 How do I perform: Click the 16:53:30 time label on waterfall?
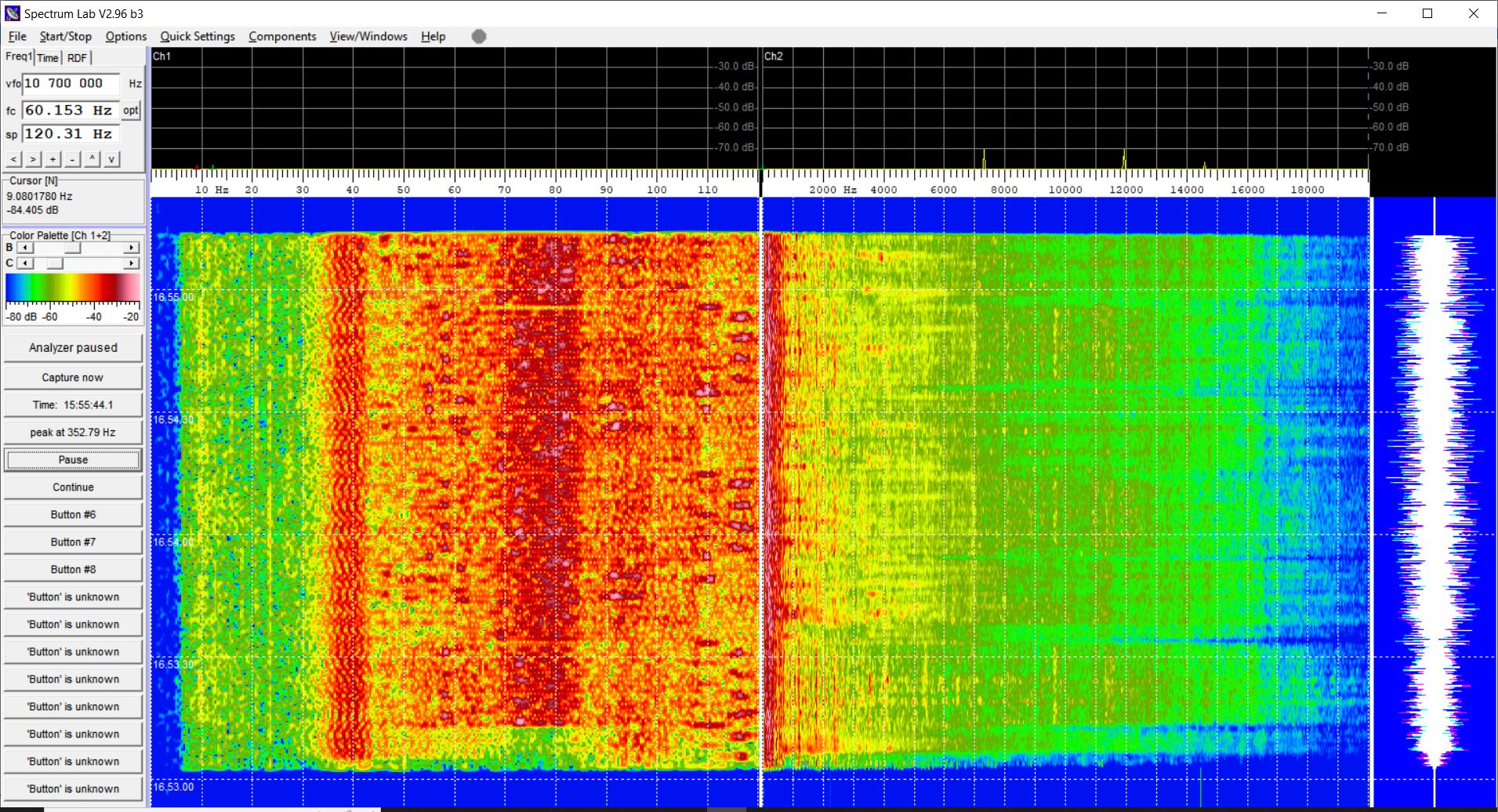pyautogui.click(x=173, y=664)
